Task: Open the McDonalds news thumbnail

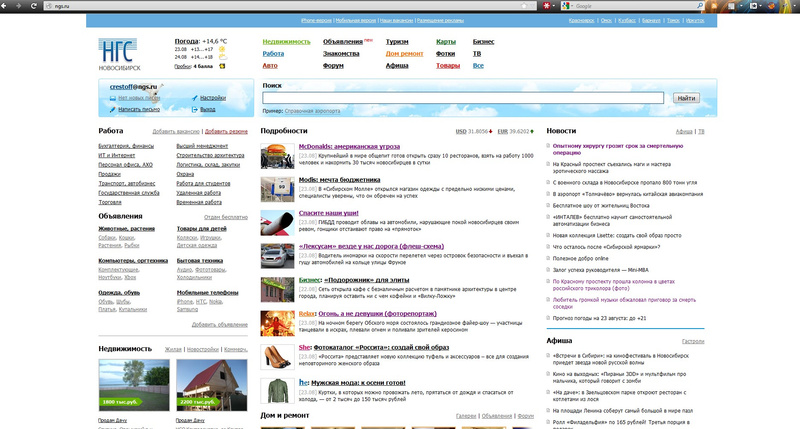Action: (x=276, y=156)
